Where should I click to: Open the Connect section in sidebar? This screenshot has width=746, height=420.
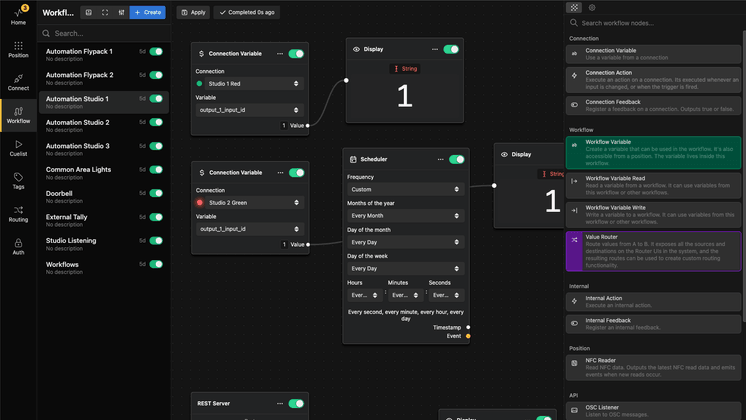(x=18, y=82)
